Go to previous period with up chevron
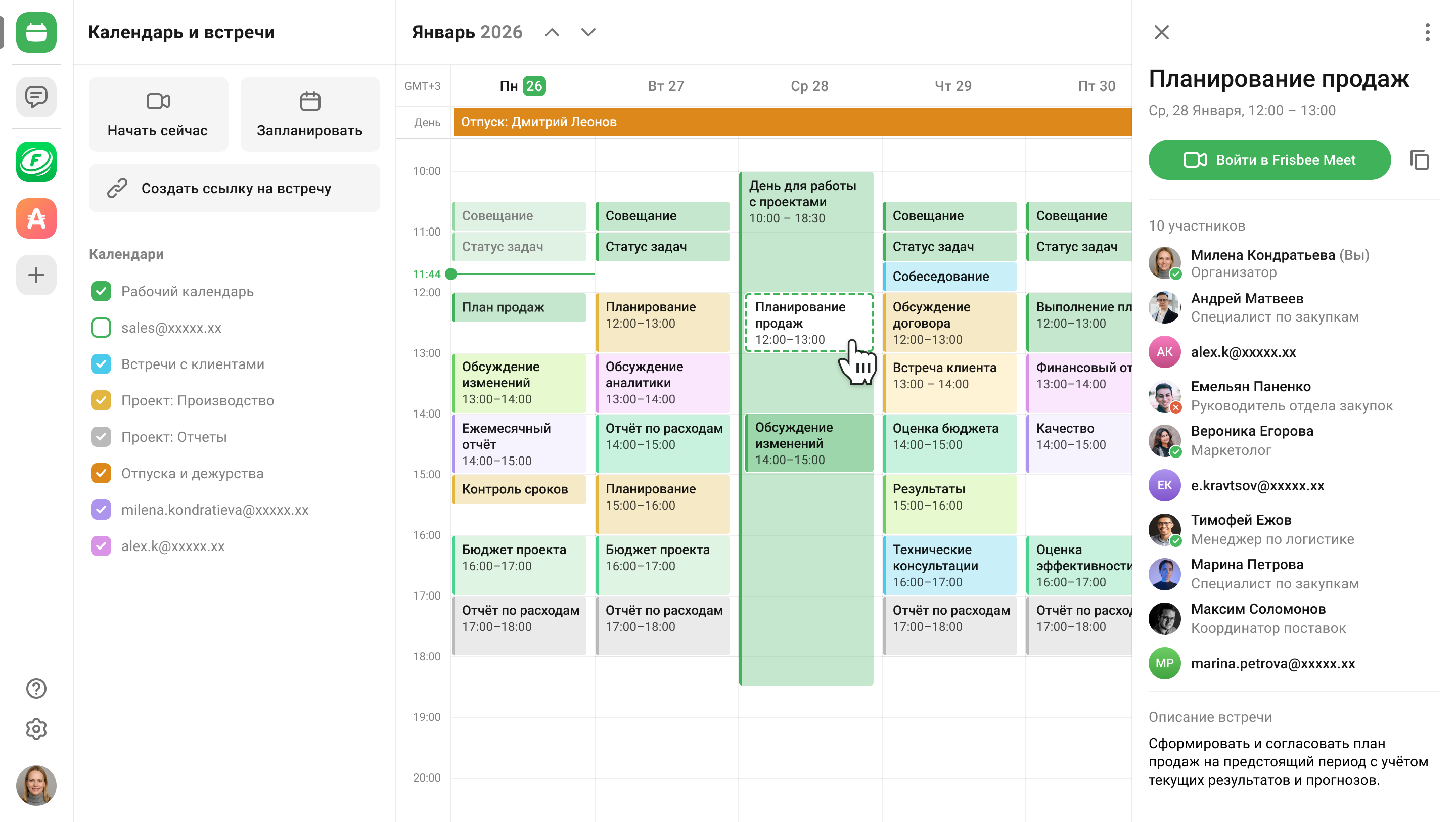The image size is (1456, 822). coord(552,32)
